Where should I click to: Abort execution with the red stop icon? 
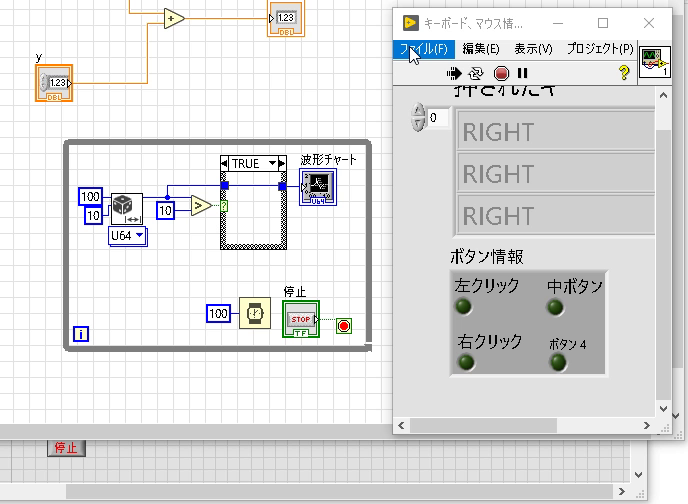(x=501, y=73)
